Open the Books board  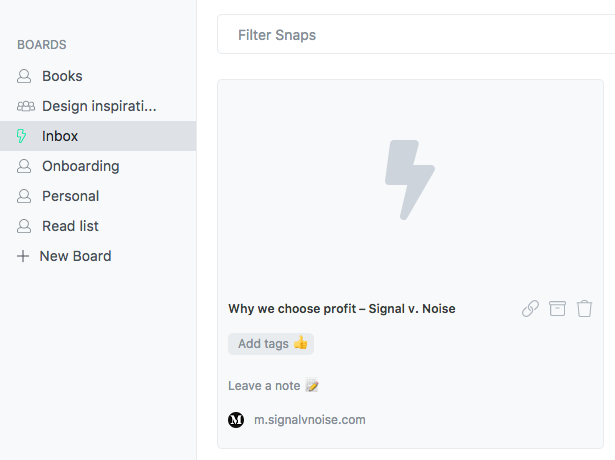coord(98,76)
